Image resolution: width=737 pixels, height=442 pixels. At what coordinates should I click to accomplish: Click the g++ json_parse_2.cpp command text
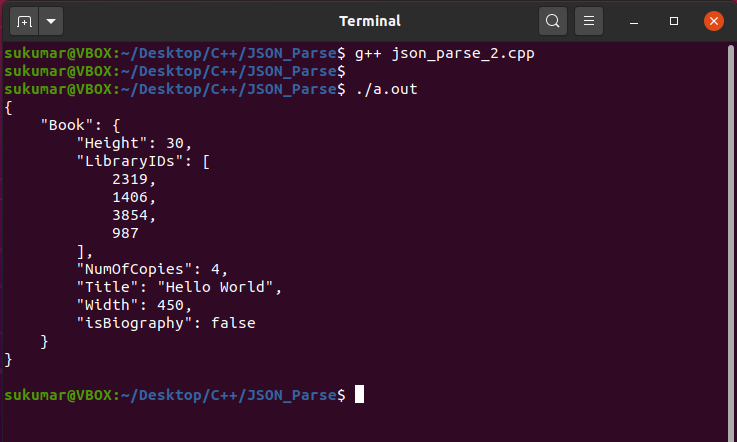click(444, 54)
